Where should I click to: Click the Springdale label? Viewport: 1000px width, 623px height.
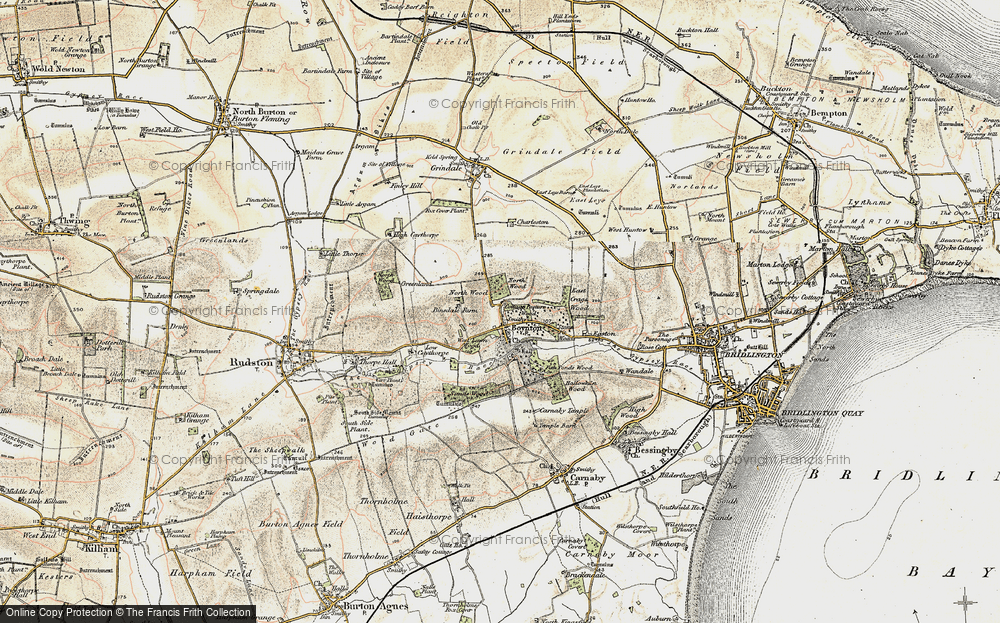pyautogui.click(x=261, y=291)
